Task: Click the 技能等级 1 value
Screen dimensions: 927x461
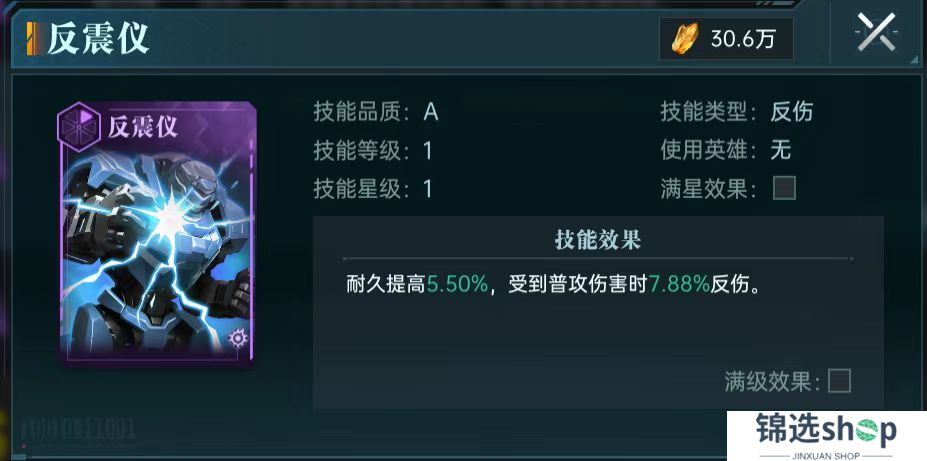Action: coord(428,151)
